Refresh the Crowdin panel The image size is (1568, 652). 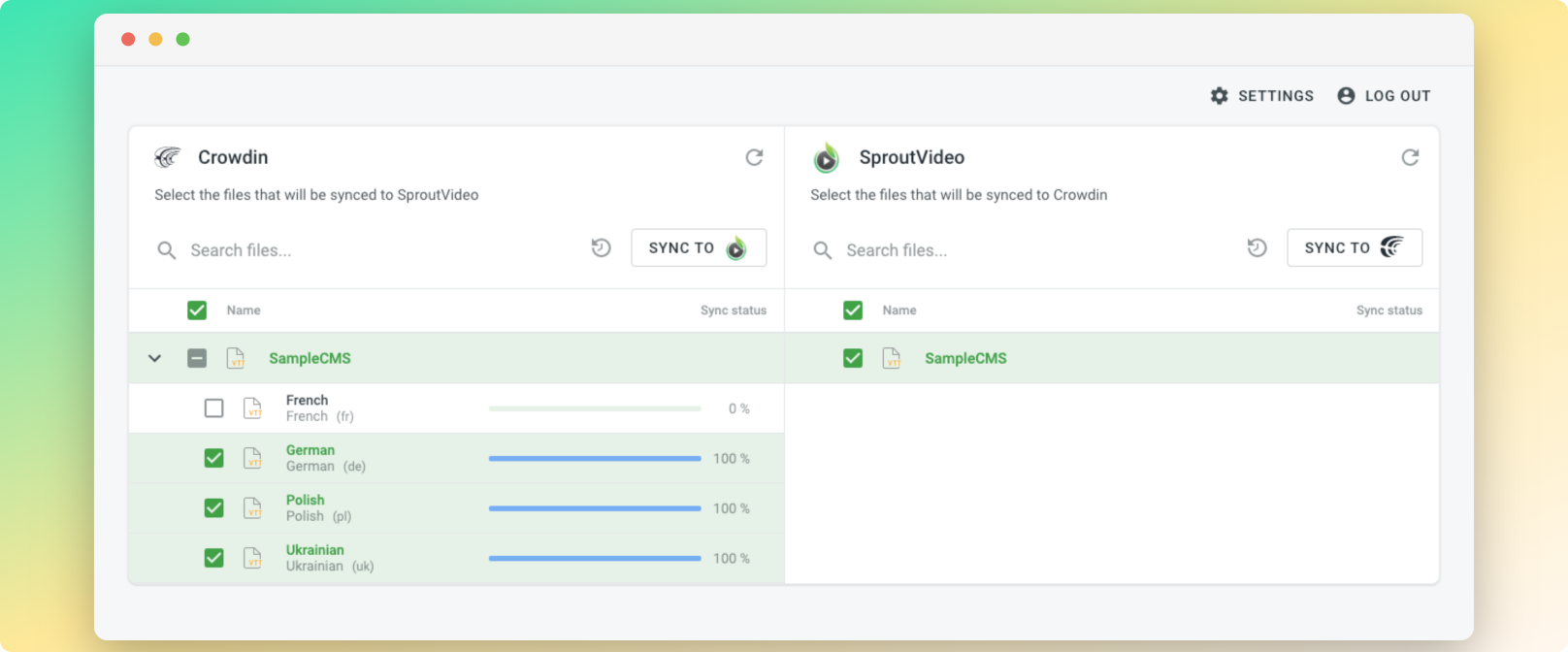point(754,157)
